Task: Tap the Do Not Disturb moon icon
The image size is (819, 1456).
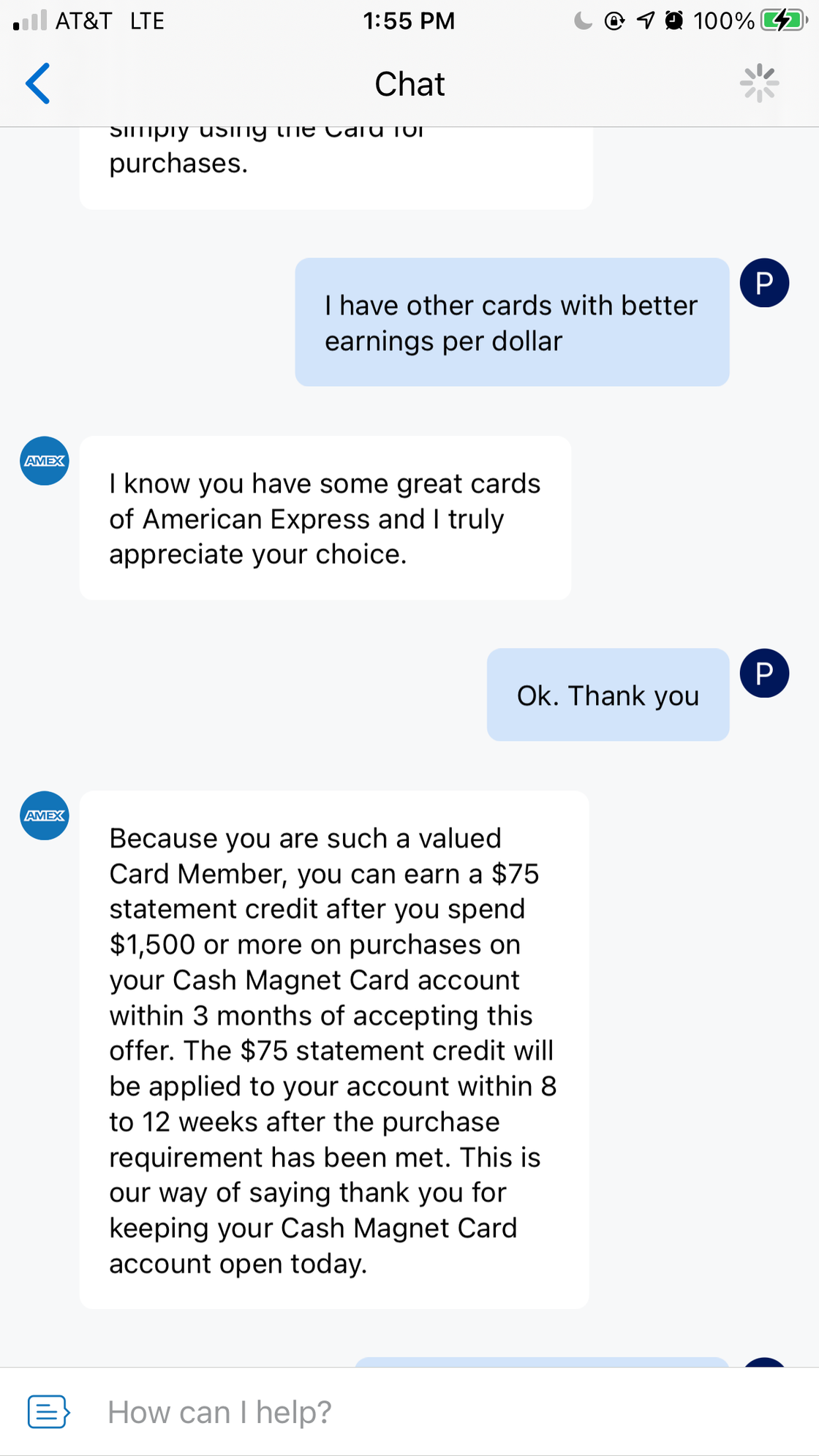Action: (583, 20)
